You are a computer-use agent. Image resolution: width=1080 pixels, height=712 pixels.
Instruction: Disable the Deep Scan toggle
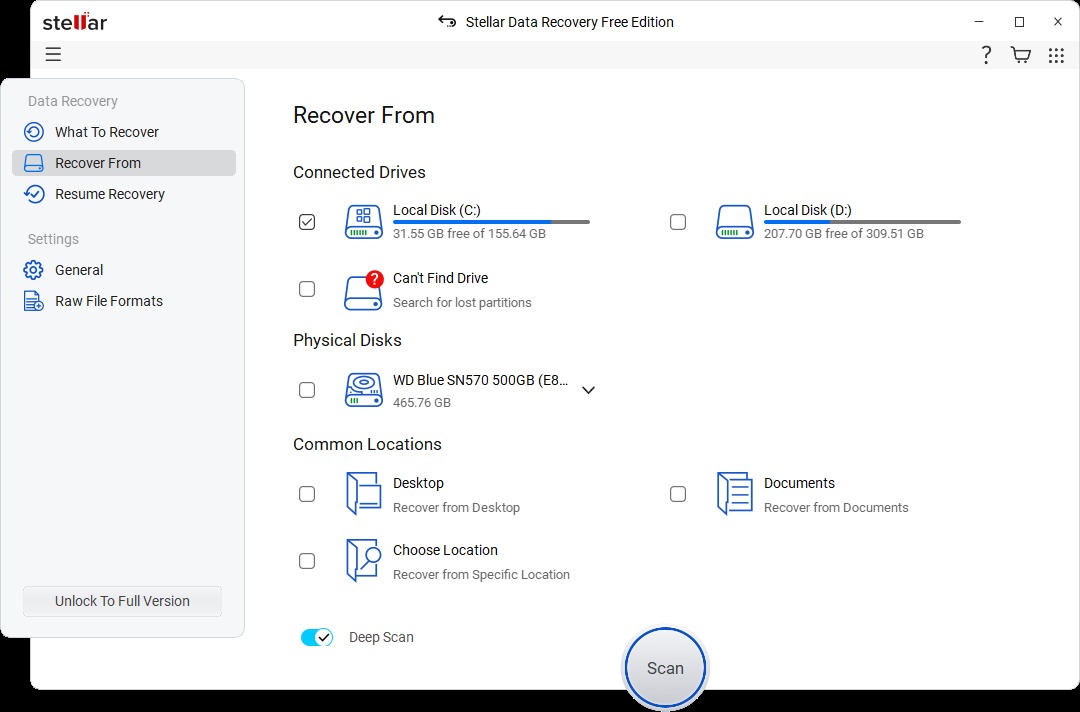click(317, 637)
